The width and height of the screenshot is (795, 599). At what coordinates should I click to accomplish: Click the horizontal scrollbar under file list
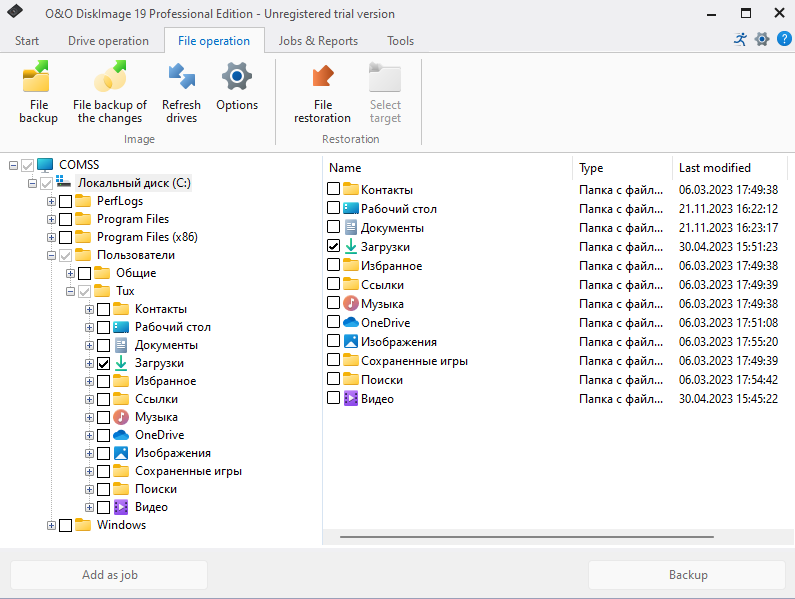click(x=527, y=536)
